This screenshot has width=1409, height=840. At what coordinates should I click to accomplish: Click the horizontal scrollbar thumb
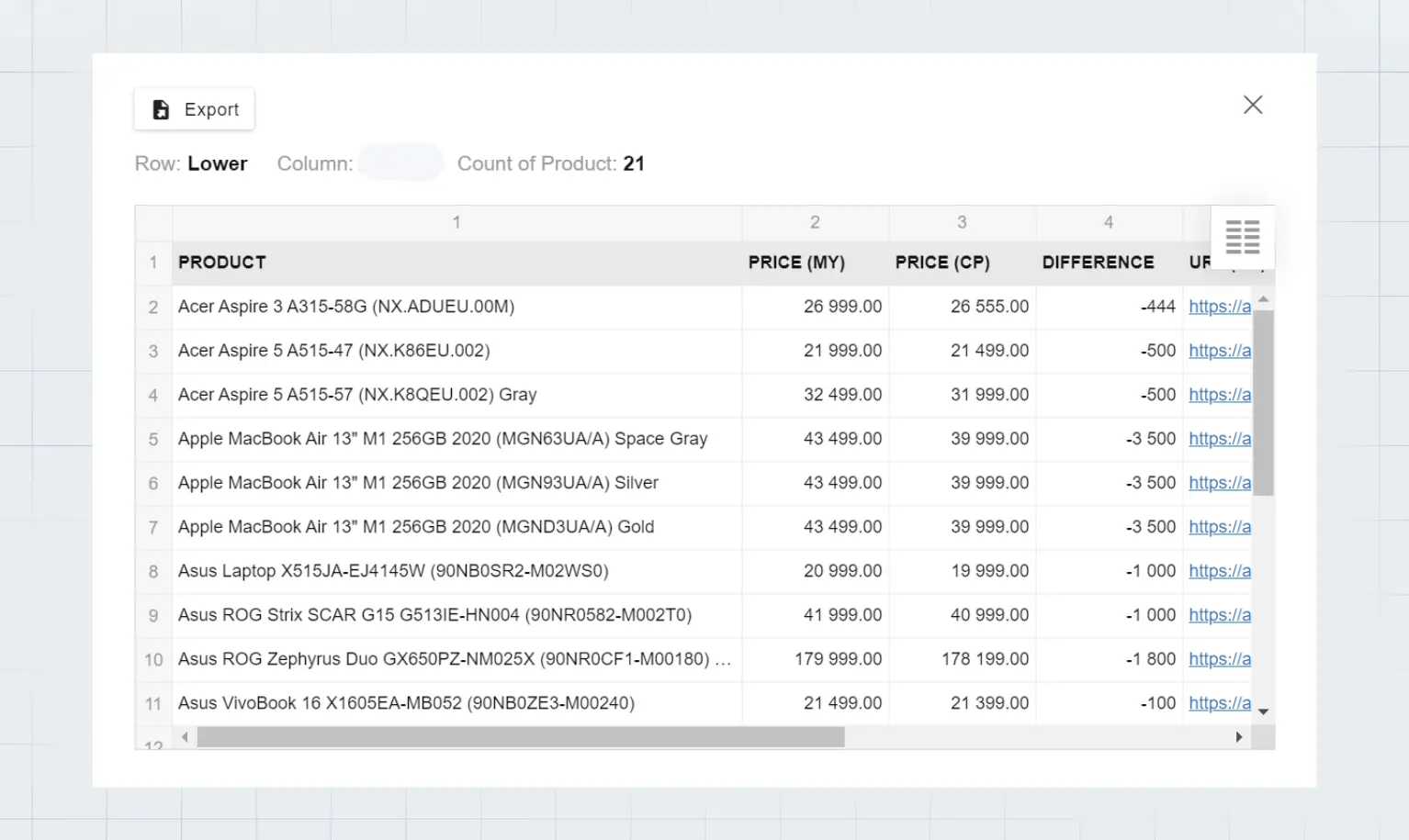[x=520, y=737]
